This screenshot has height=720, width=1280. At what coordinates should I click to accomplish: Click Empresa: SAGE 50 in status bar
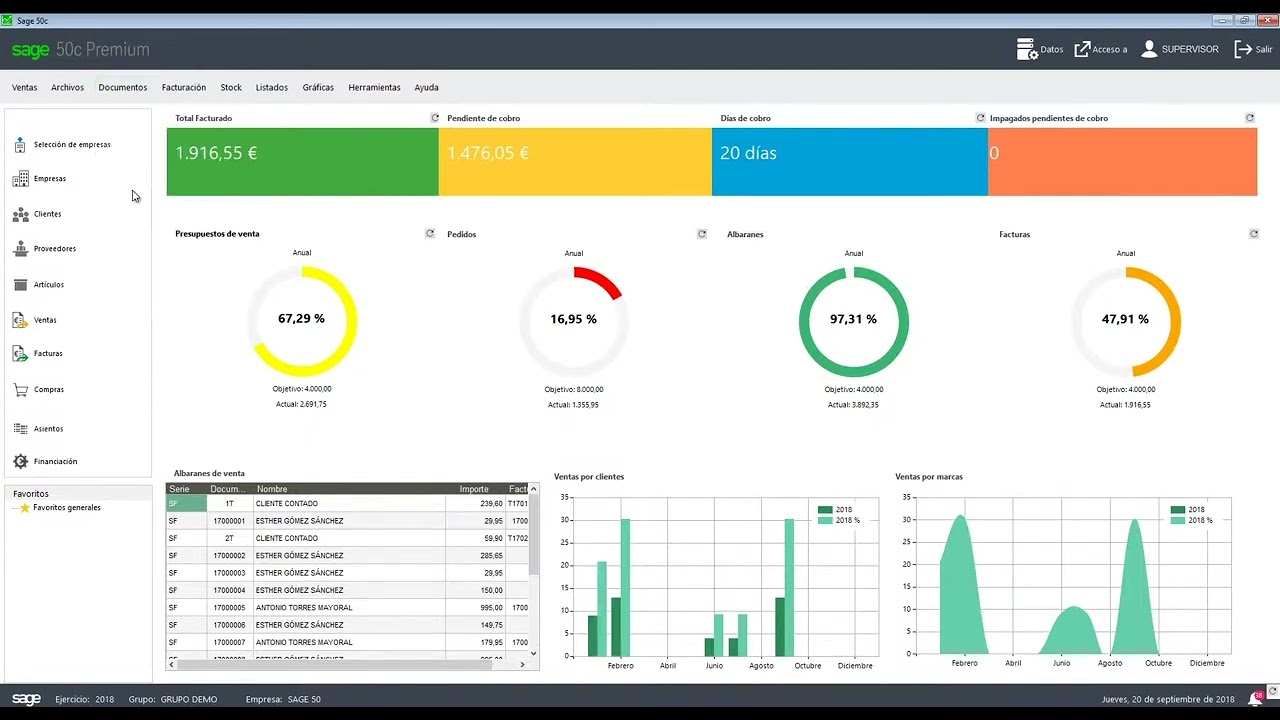pyautogui.click(x=283, y=699)
